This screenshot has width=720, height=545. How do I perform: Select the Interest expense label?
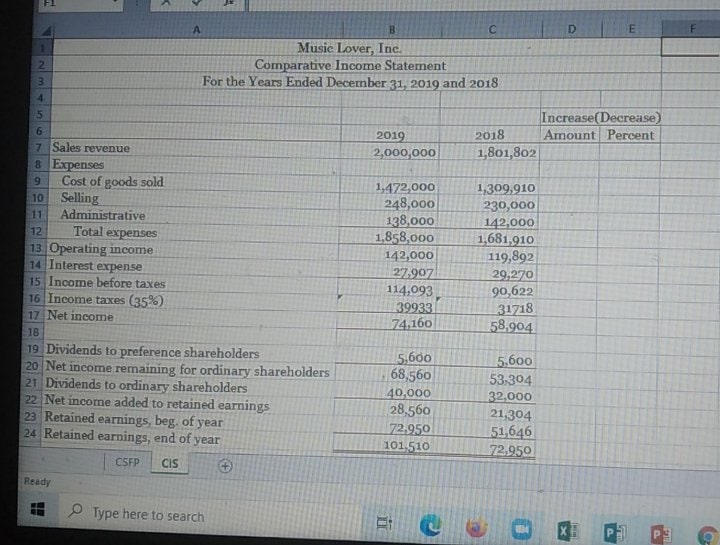pyautogui.click(x=96, y=265)
